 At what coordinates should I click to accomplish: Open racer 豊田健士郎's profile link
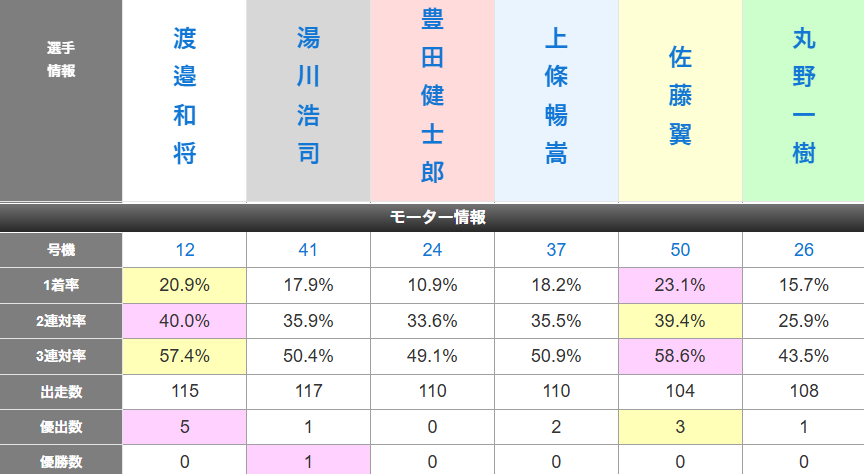pos(433,96)
